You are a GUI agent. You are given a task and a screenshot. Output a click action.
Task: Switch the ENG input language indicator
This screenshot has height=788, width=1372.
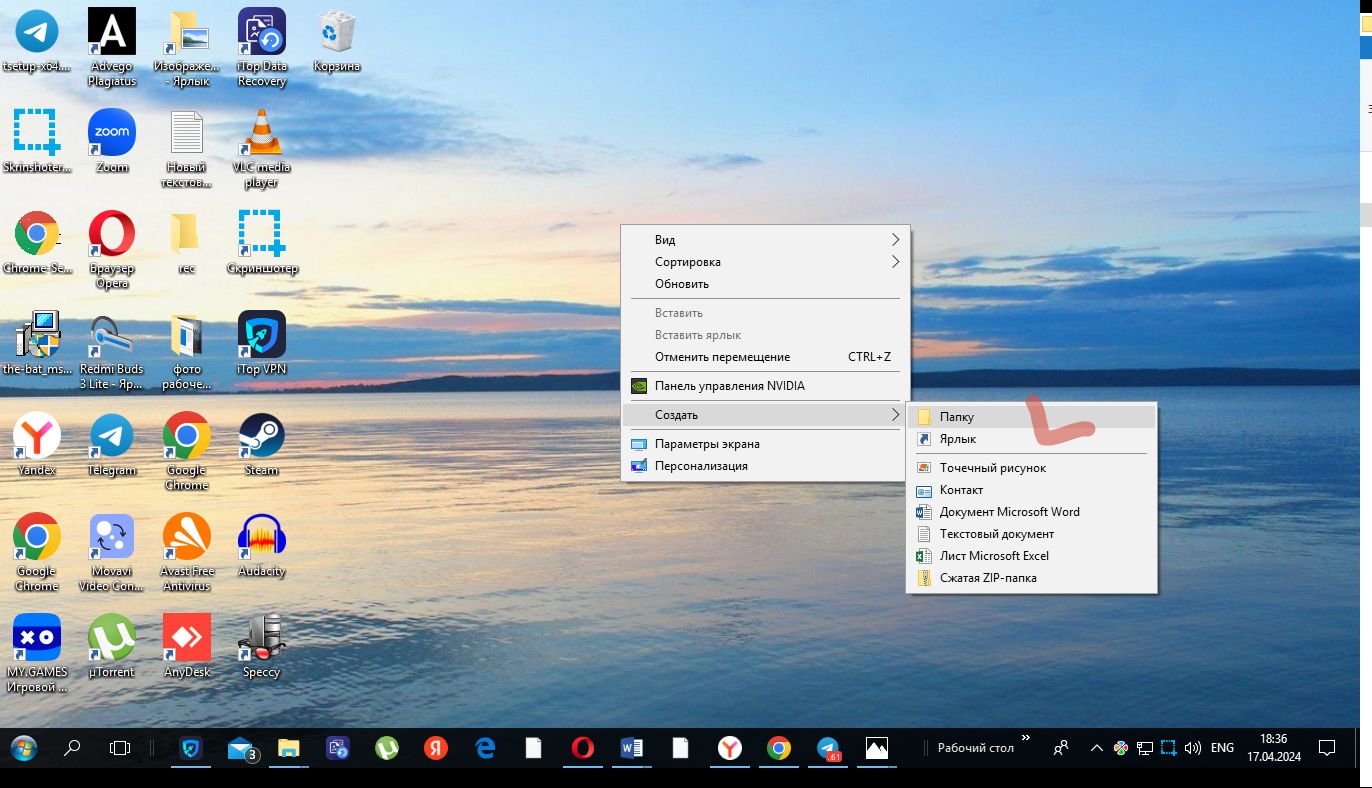pos(1222,748)
